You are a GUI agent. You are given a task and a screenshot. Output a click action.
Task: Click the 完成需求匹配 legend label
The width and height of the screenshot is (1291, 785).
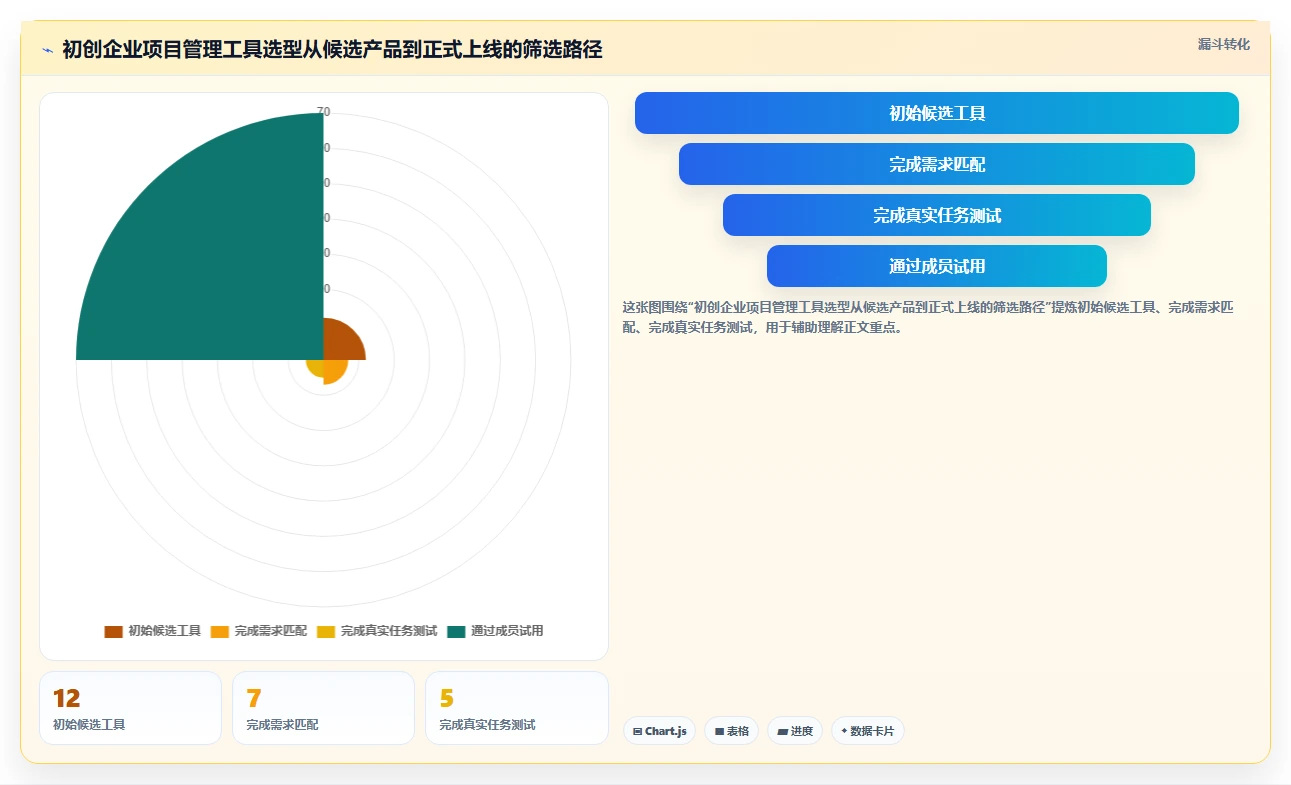click(x=271, y=631)
